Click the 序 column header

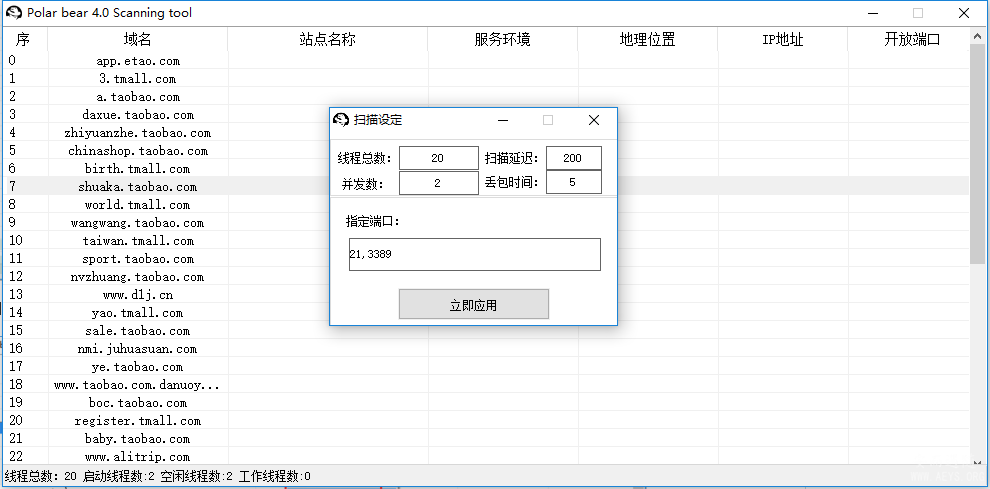pos(23,40)
